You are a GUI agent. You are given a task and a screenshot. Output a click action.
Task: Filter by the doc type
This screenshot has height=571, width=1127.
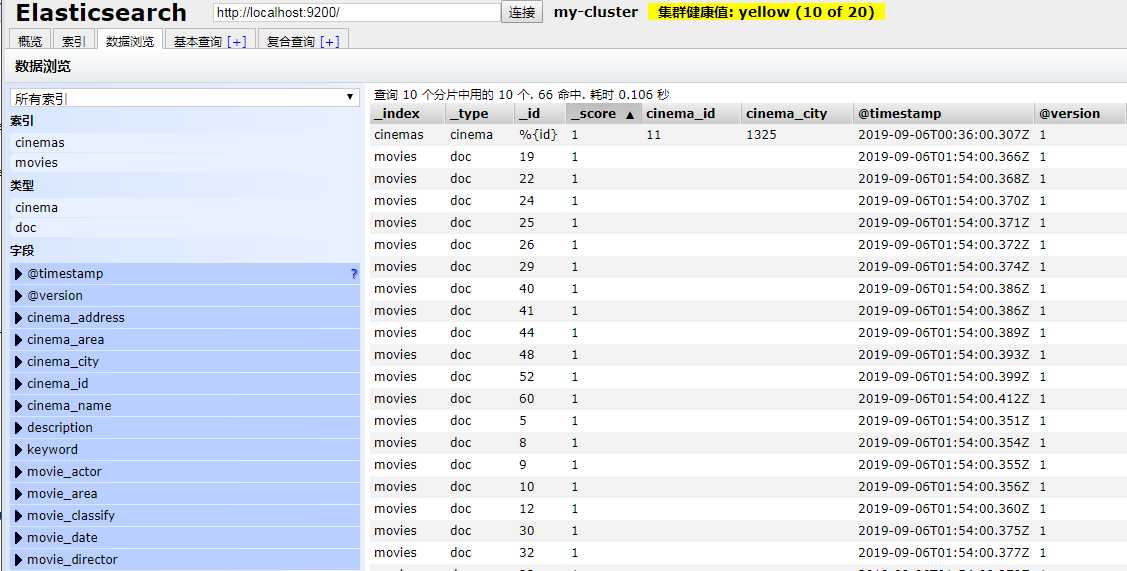click(185, 227)
